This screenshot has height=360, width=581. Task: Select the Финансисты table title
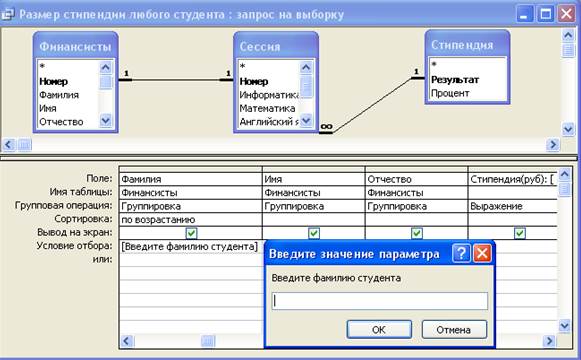point(75,47)
